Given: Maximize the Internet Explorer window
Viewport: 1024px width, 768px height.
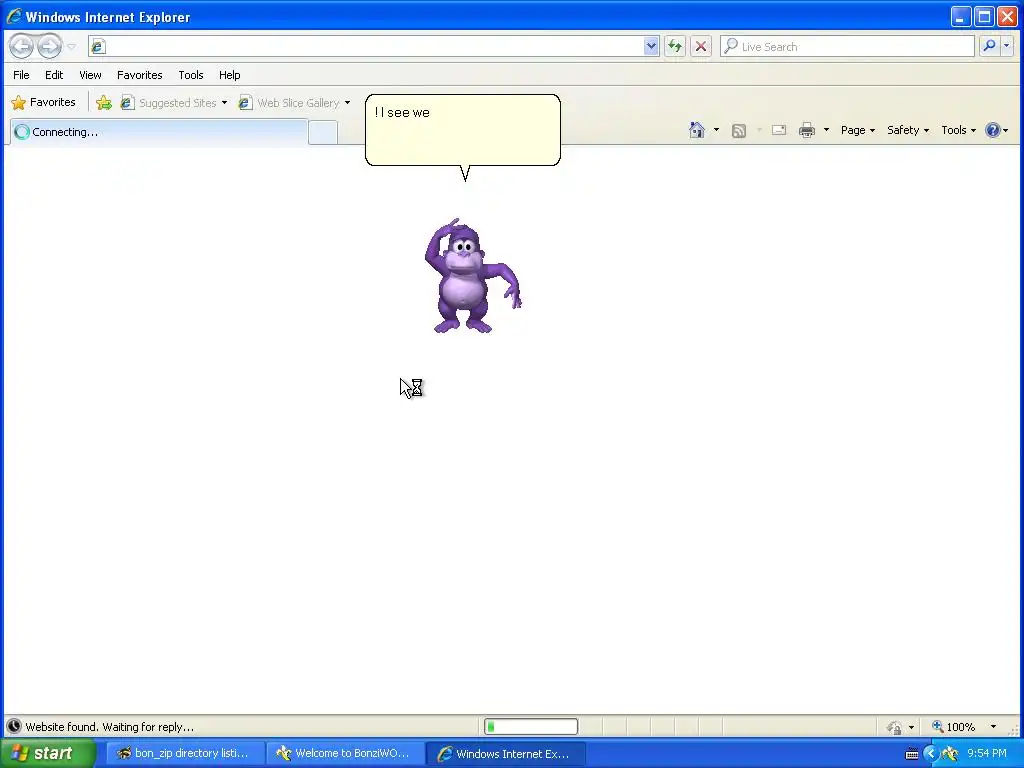Looking at the screenshot, I should (984, 16).
